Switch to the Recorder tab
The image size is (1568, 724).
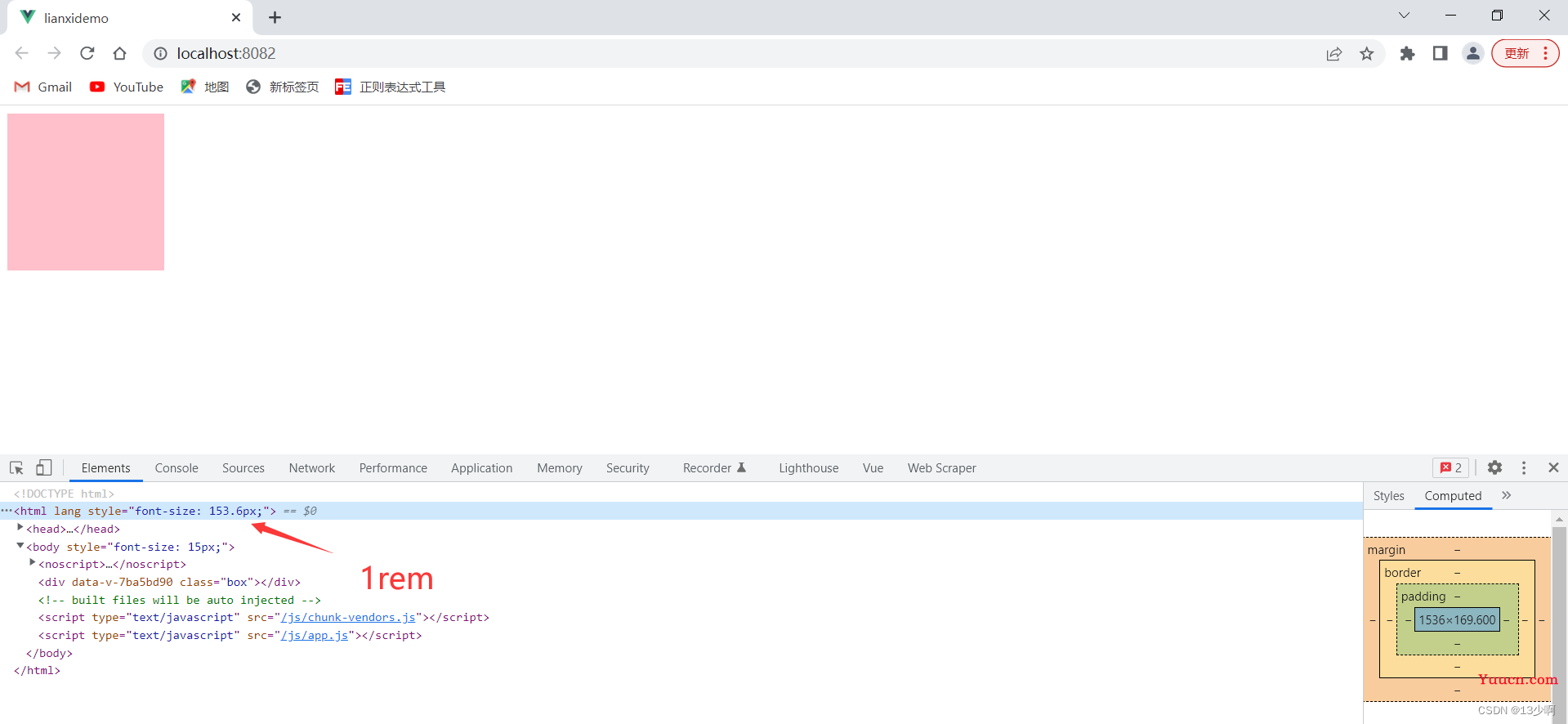714,468
